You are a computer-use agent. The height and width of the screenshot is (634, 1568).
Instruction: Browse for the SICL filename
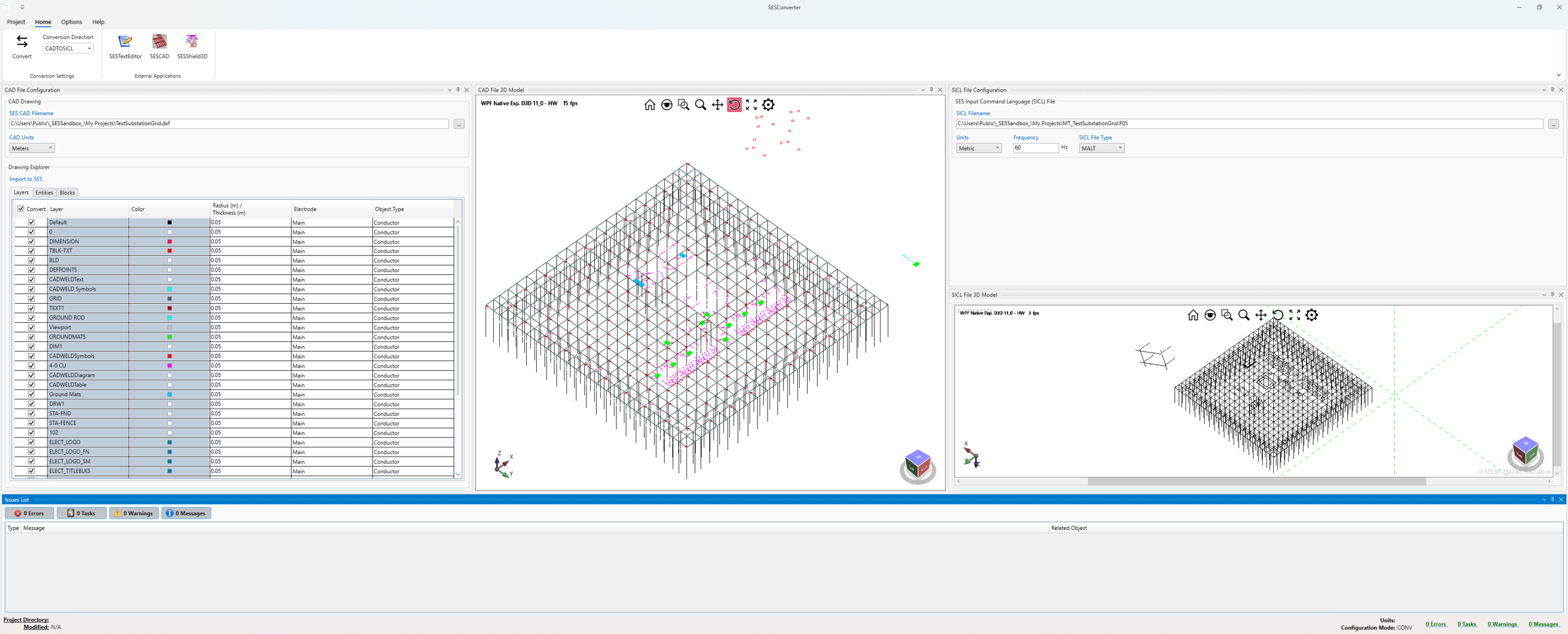click(x=1553, y=124)
